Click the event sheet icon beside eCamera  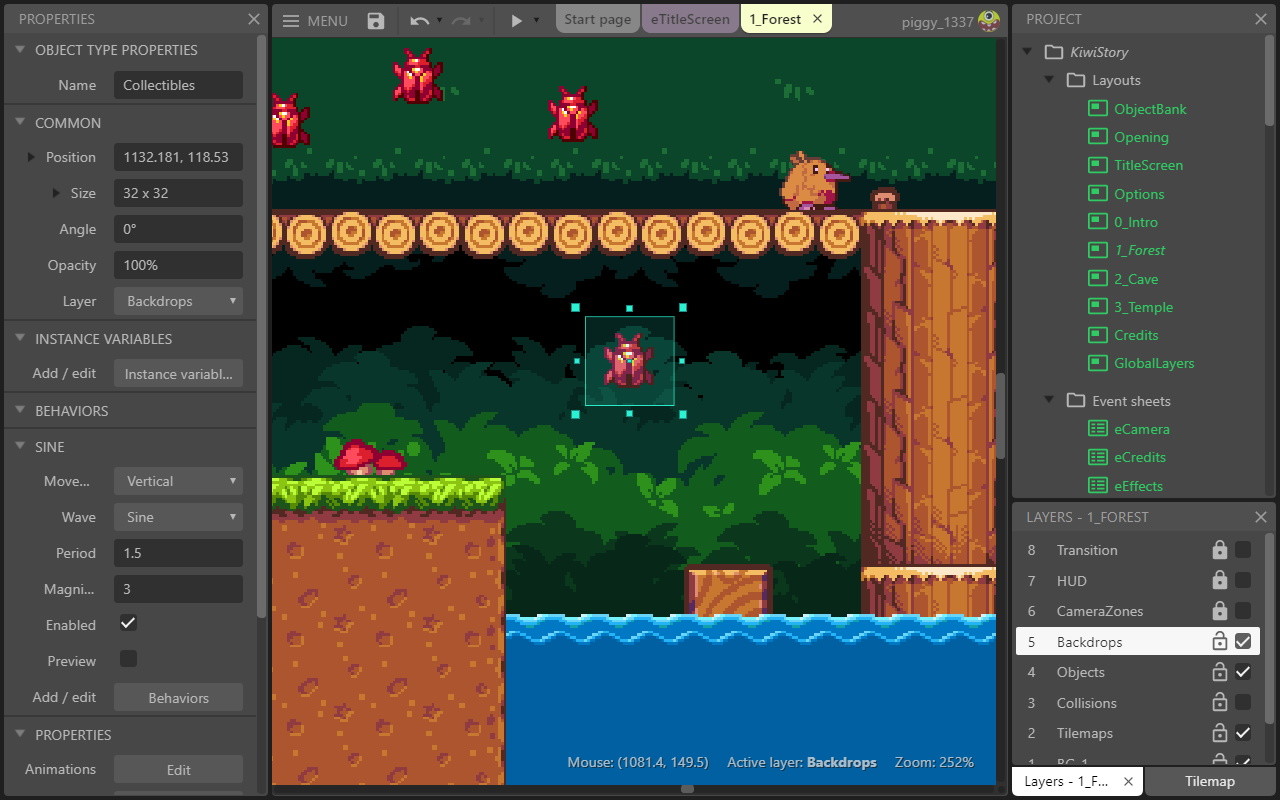click(1096, 428)
